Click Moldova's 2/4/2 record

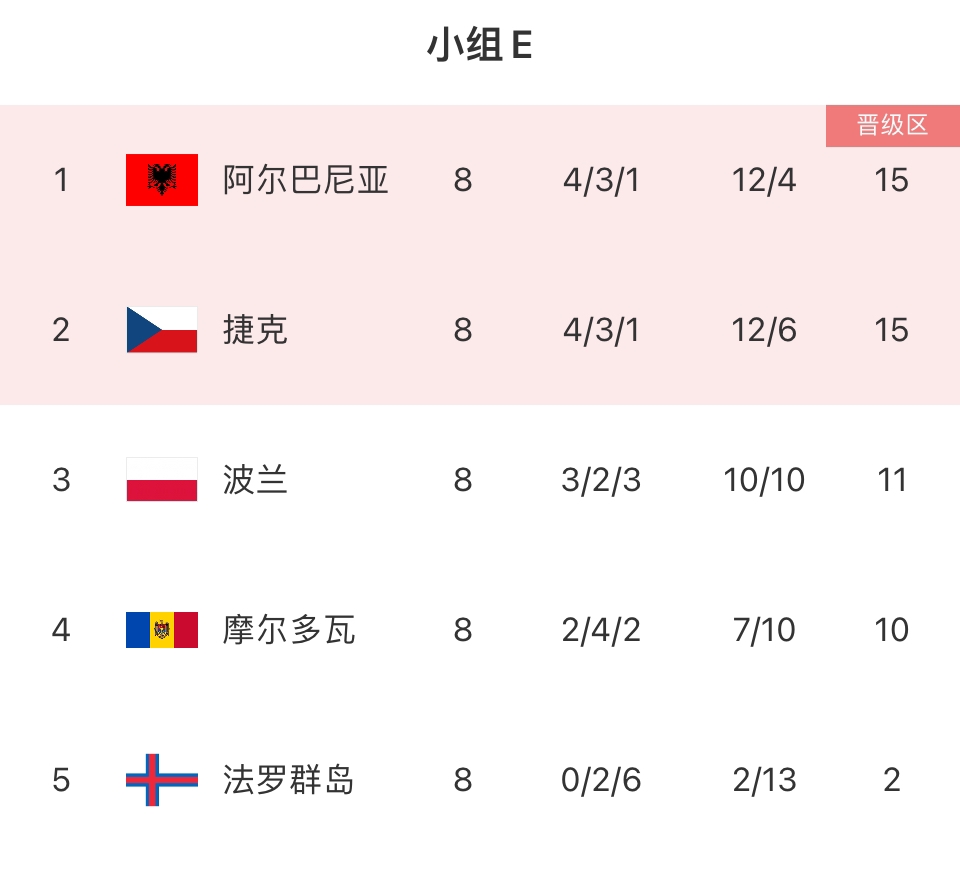pos(601,630)
